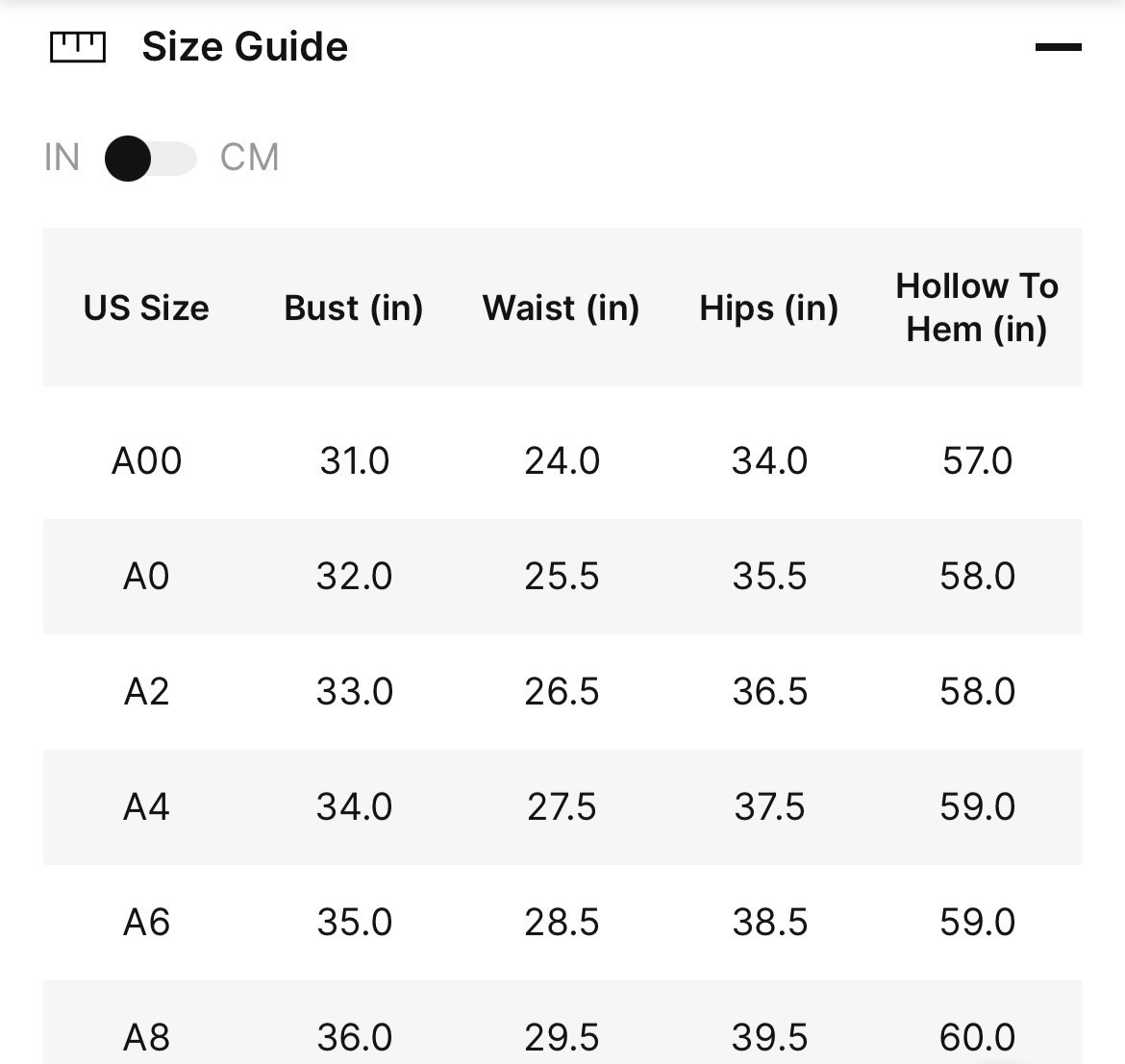The height and width of the screenshot is (1064, 1125).
Task: Click the Waist (in) column header
Action: pos(562,308)
